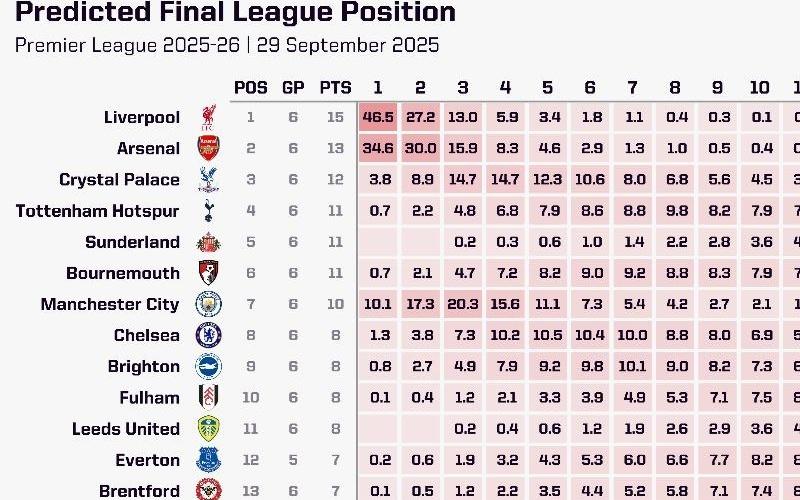Click the Crystal Palace club crest
This screenshot has width=800, height=500.
pos(208,180)
